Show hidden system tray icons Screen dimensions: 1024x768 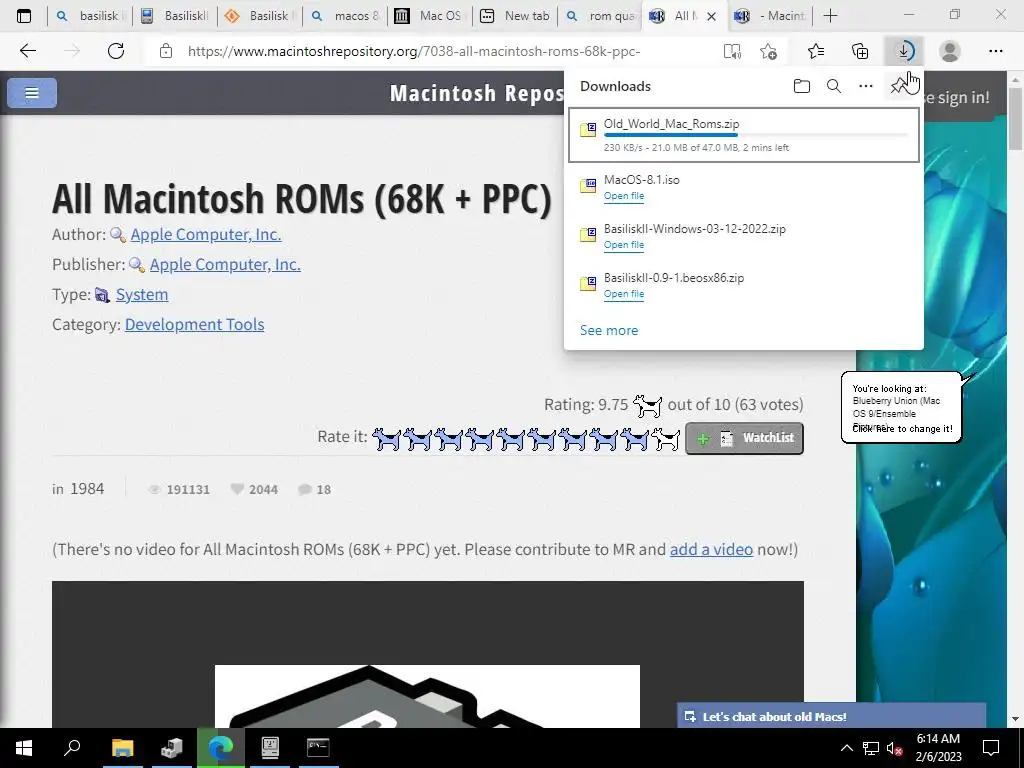846,748
